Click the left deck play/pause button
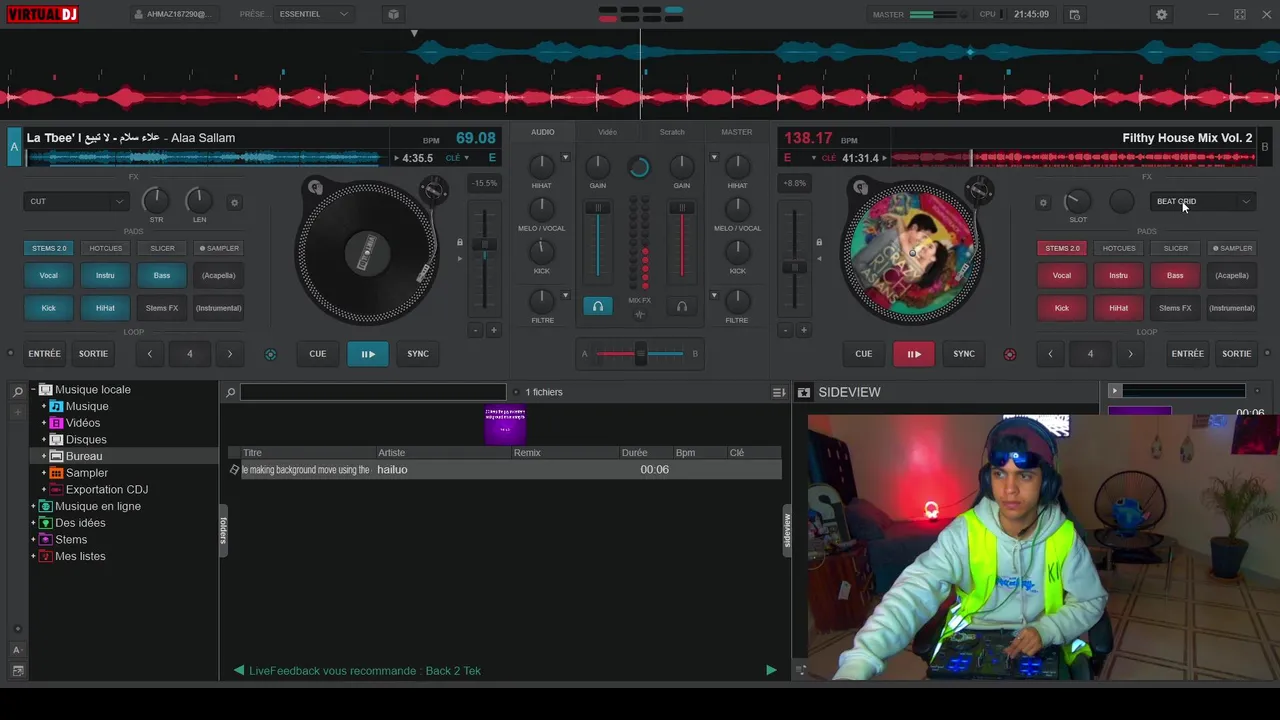The width and height of the screenshot is (1280, 720). click(x=368, y=354)
